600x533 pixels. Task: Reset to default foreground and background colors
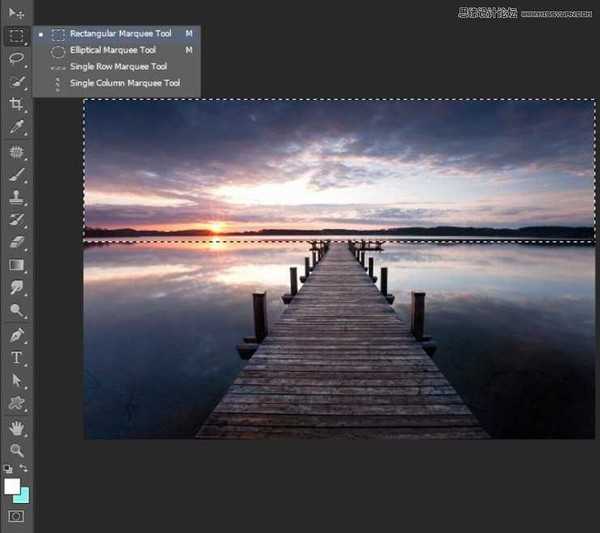8,469
